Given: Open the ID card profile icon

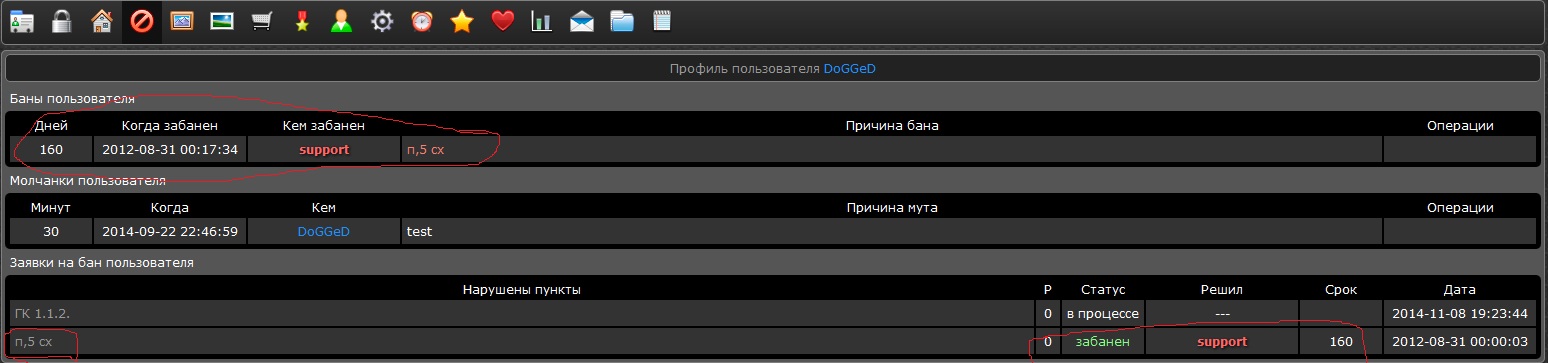Looking at the screenshot, I should pyautogui.click(x=21, y=21).
